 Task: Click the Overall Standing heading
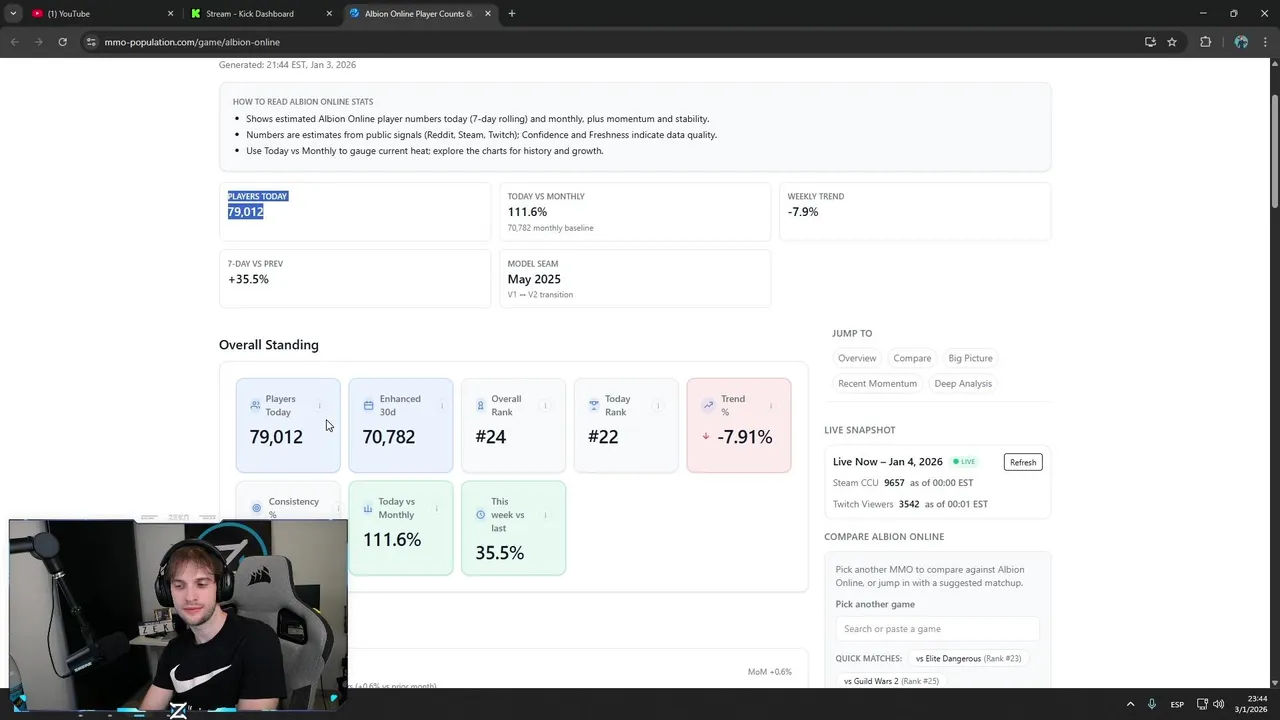click(269, 345)
